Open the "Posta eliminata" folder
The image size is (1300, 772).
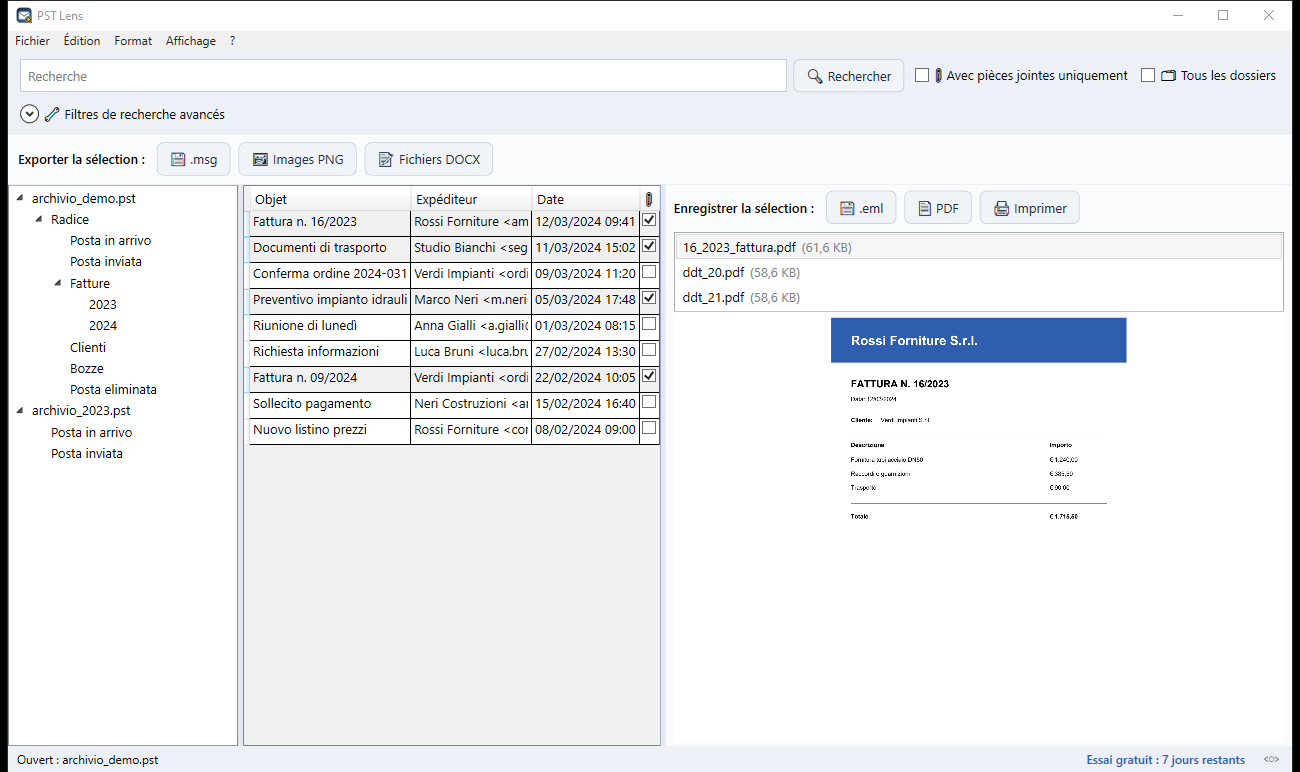click(x=113, y=389)
